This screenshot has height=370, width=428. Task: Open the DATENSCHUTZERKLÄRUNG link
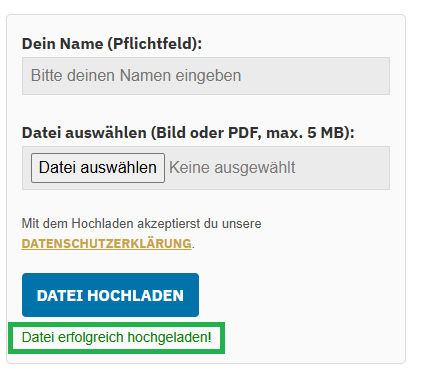pyautogui.click(x=107, y=244)
